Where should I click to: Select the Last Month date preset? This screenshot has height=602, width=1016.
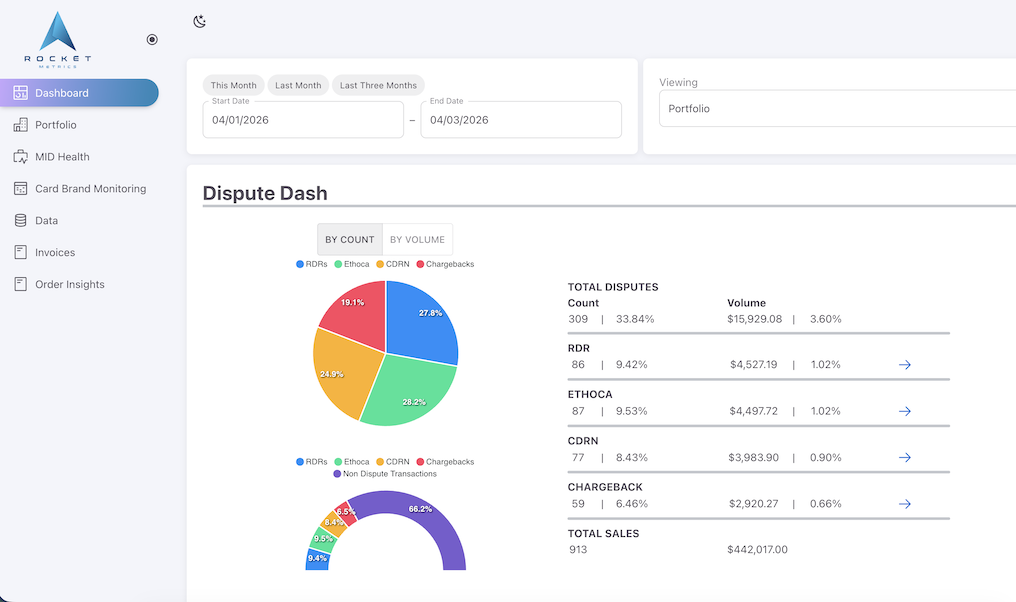click(x=298, y=86)
